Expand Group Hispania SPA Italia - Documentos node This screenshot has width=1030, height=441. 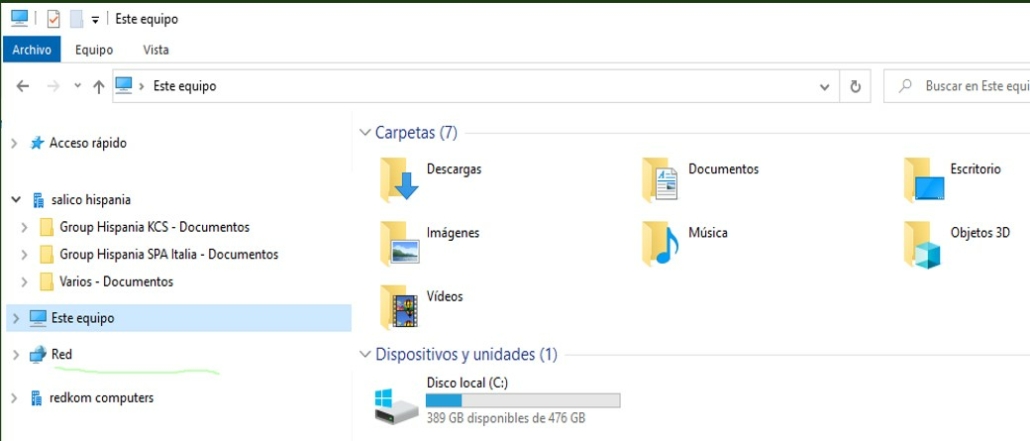pyautogui.click(x=24, y=254)
